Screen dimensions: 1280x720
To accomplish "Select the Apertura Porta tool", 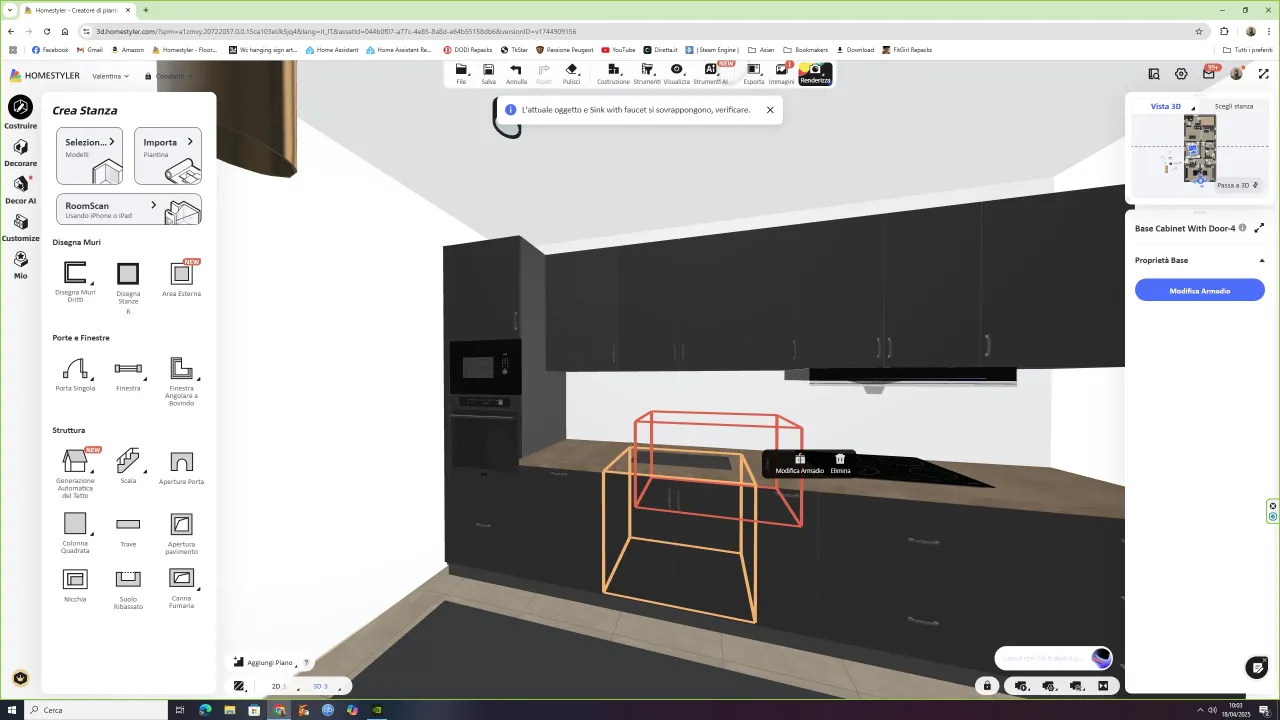I will (181, 467).
